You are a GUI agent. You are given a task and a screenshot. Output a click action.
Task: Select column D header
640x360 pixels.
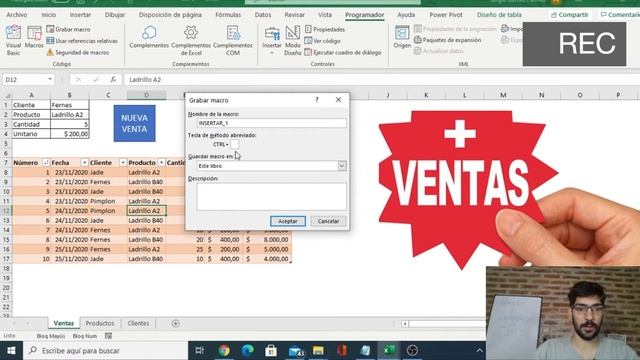[147, 95]
